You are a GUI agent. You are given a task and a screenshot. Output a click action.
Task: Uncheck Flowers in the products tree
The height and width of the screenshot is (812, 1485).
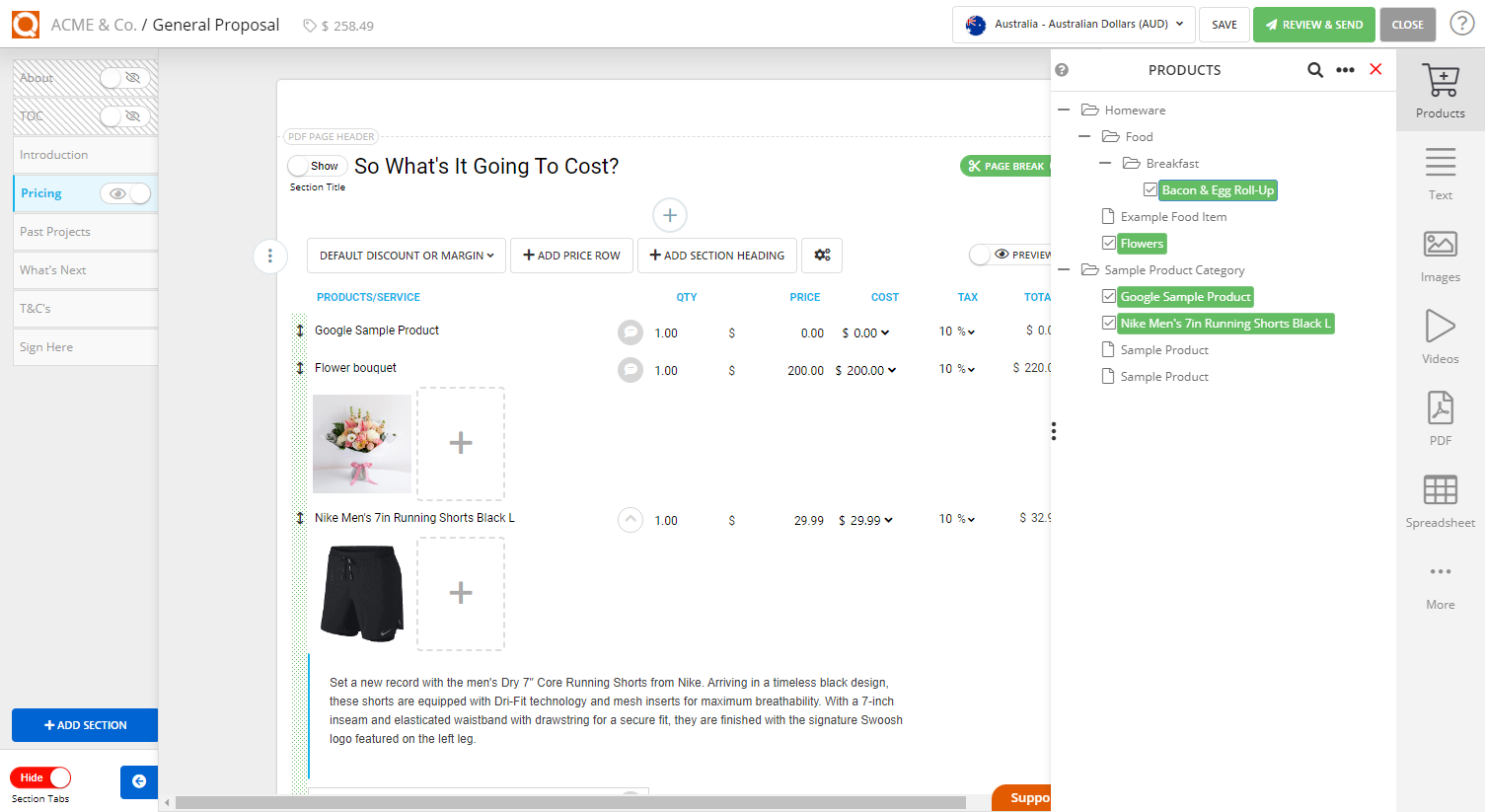point(1109,243)
